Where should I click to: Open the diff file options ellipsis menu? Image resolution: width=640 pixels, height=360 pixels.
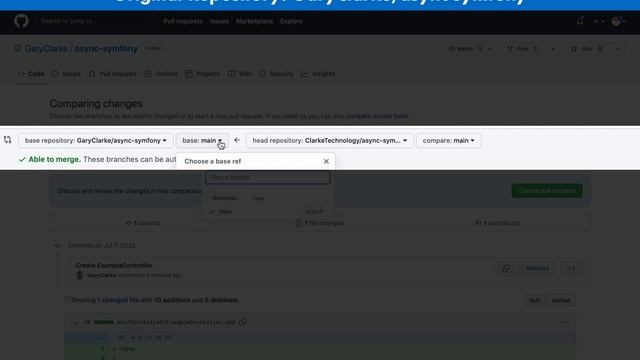(x=564, y=322)
